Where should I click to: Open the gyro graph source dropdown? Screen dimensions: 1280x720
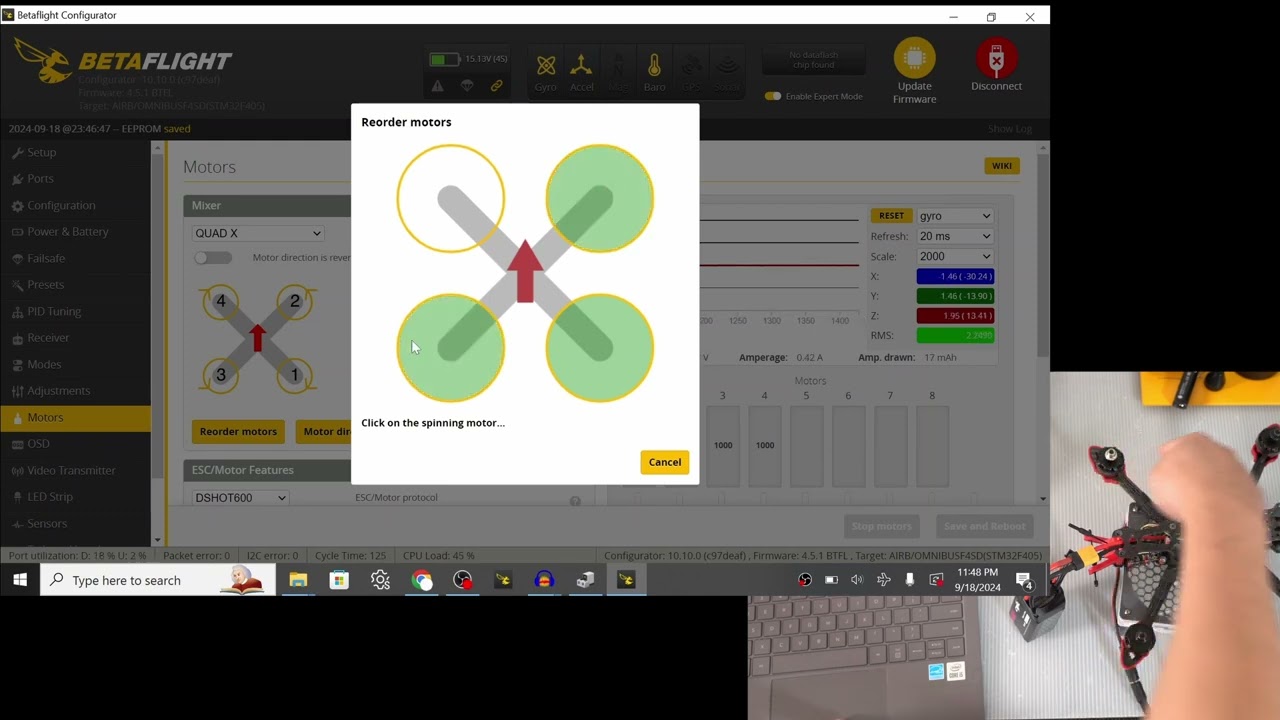955,216
